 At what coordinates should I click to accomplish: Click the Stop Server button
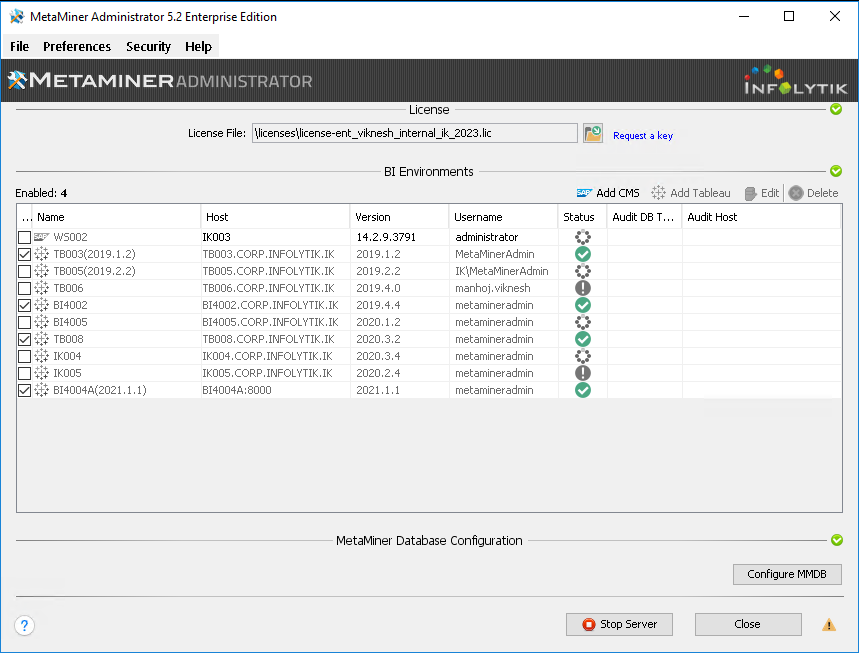(x=619, y=625)
